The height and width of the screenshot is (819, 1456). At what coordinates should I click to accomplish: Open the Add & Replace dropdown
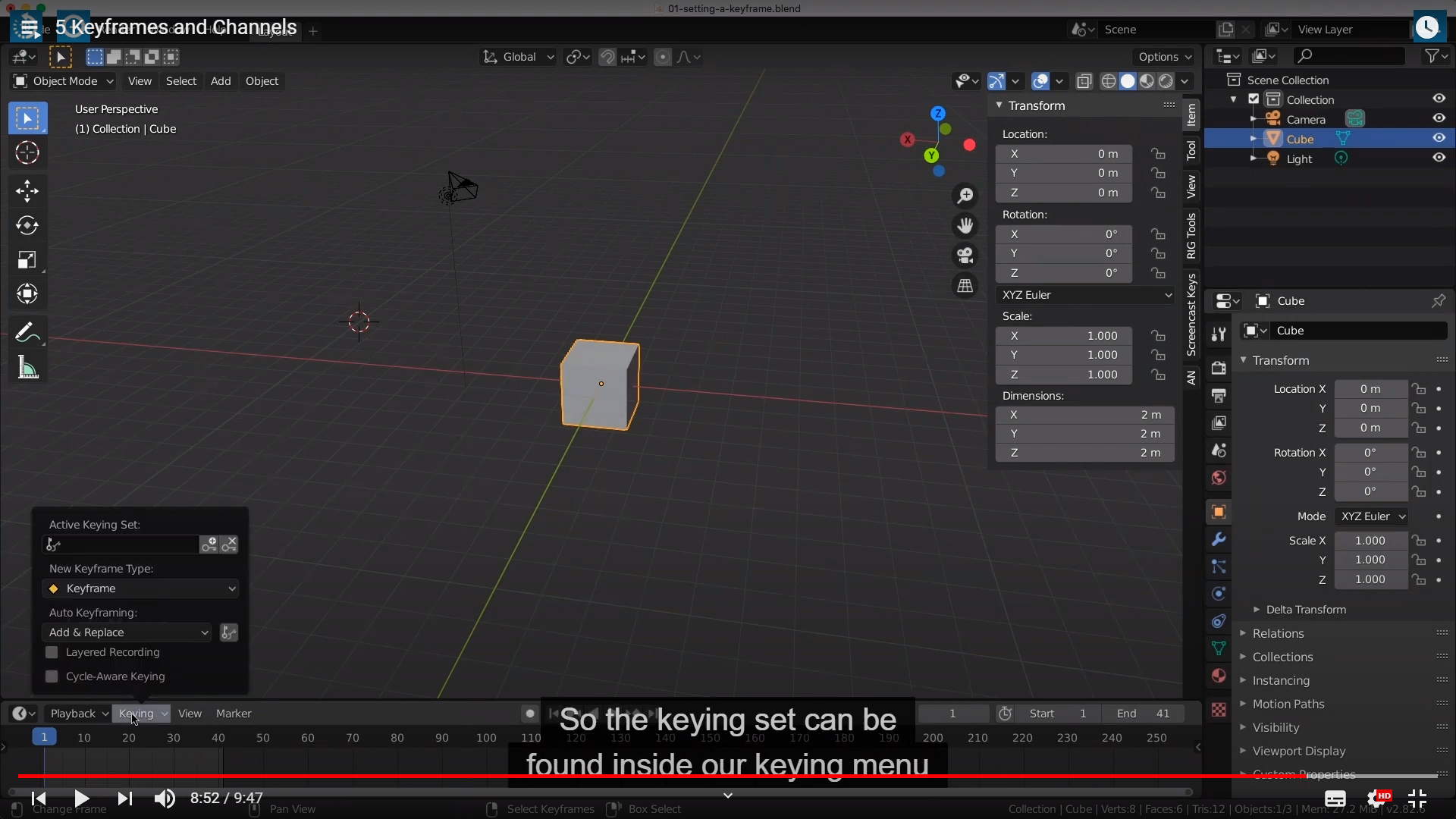(127, 632)
